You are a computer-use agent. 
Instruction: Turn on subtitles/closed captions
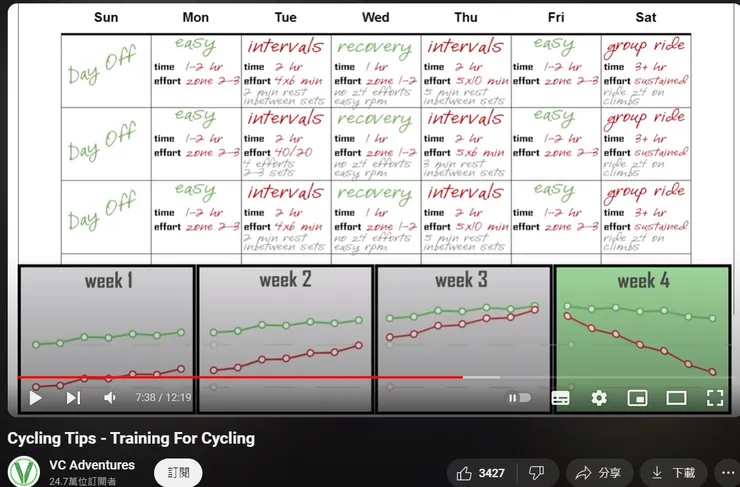pos(560,398)
